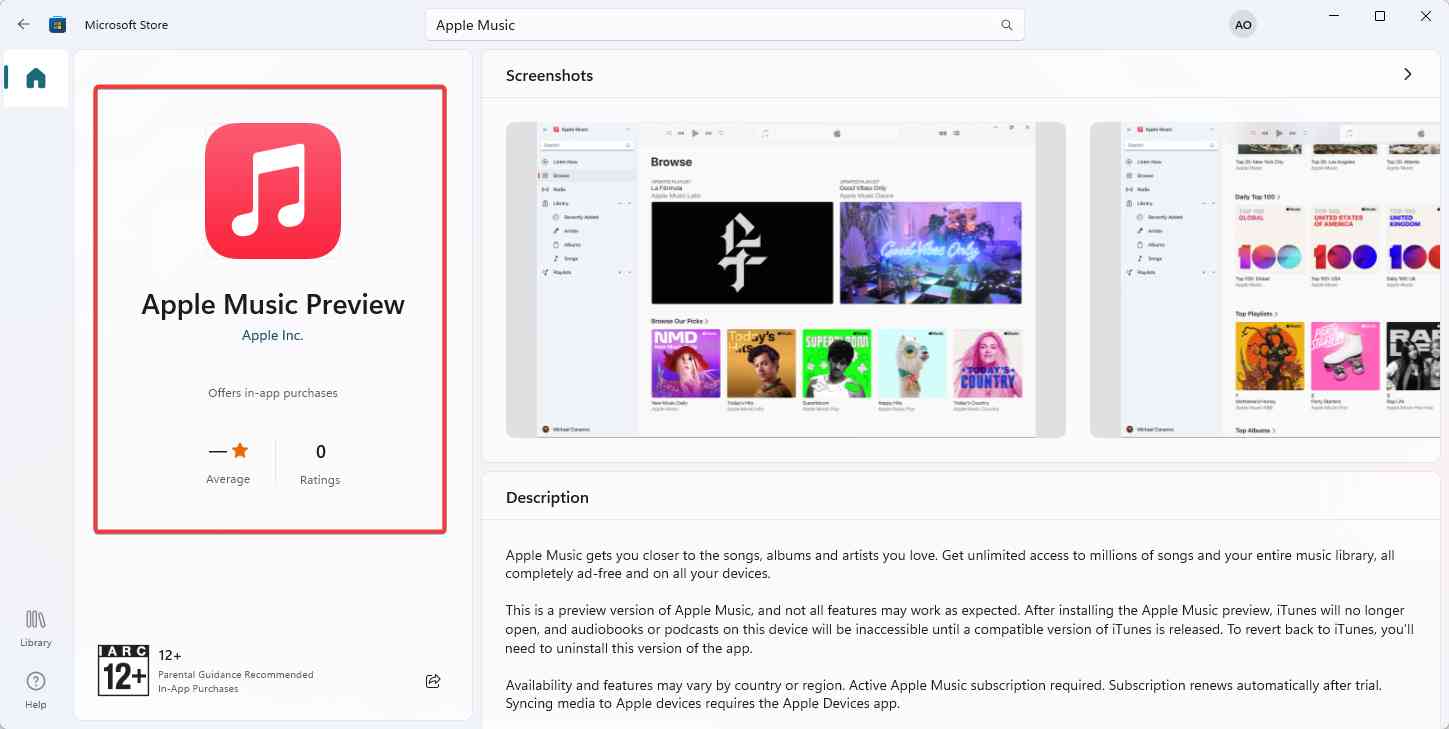Expand Screenshots with the chevron arrow
Viewport: 1449px width, 729px height.
point(1408,75)
